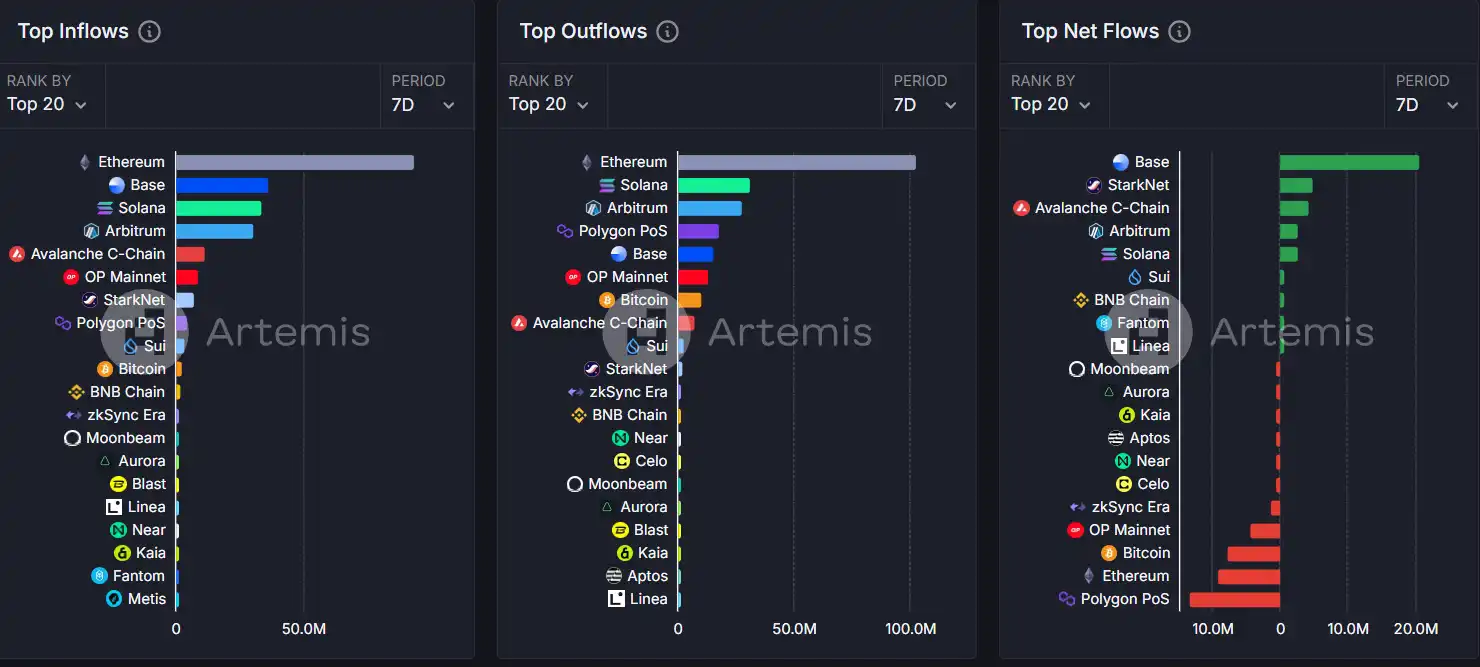Click the Ethereum icon in Top Inflows
Screen dimensions: 1480x667
[85, 162]
